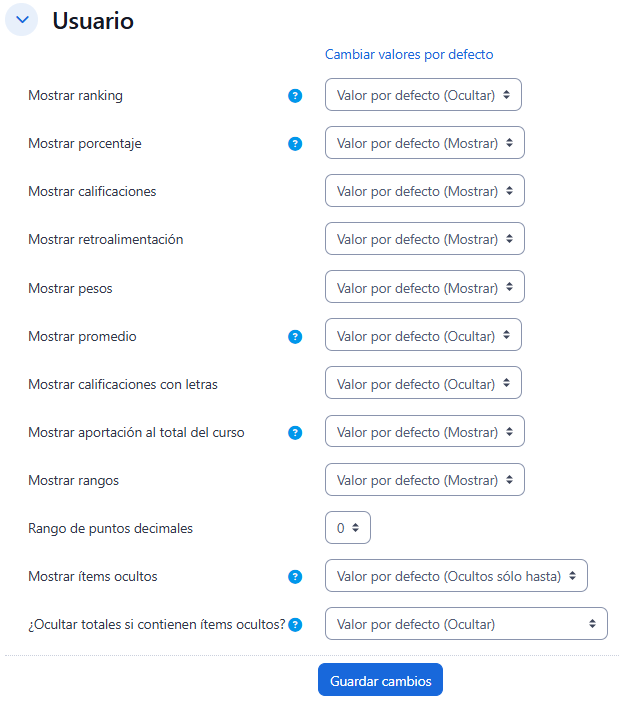Expand the Mostrar rangos dropdown
This screenshot has width=620, height=705.
point(424,480)
